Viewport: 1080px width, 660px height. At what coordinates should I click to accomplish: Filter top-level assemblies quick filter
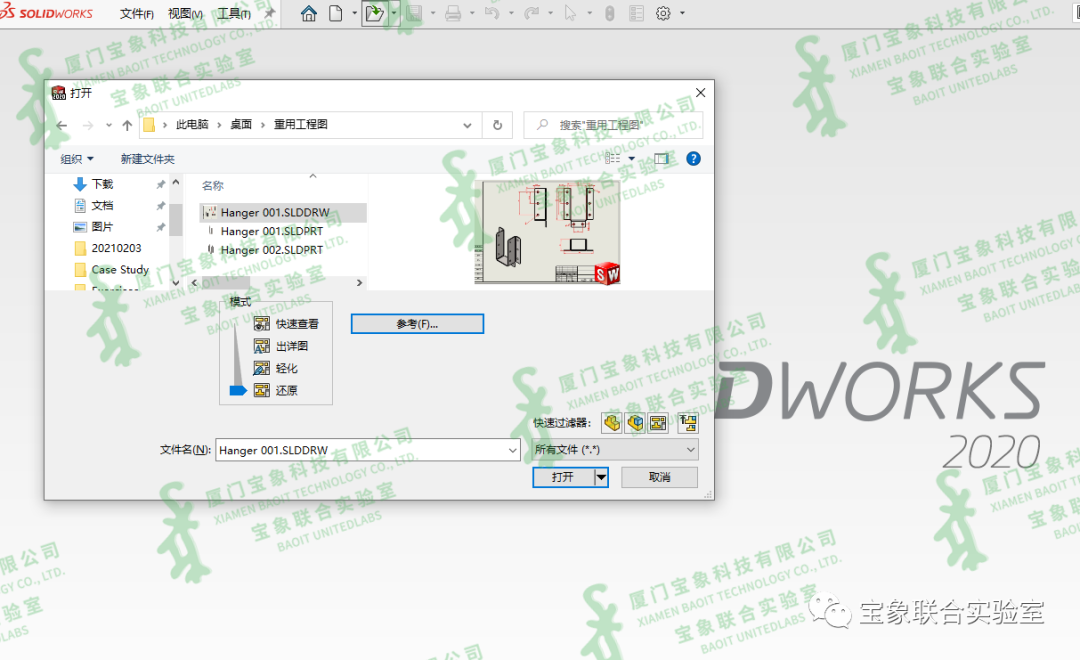pos(687,422)
